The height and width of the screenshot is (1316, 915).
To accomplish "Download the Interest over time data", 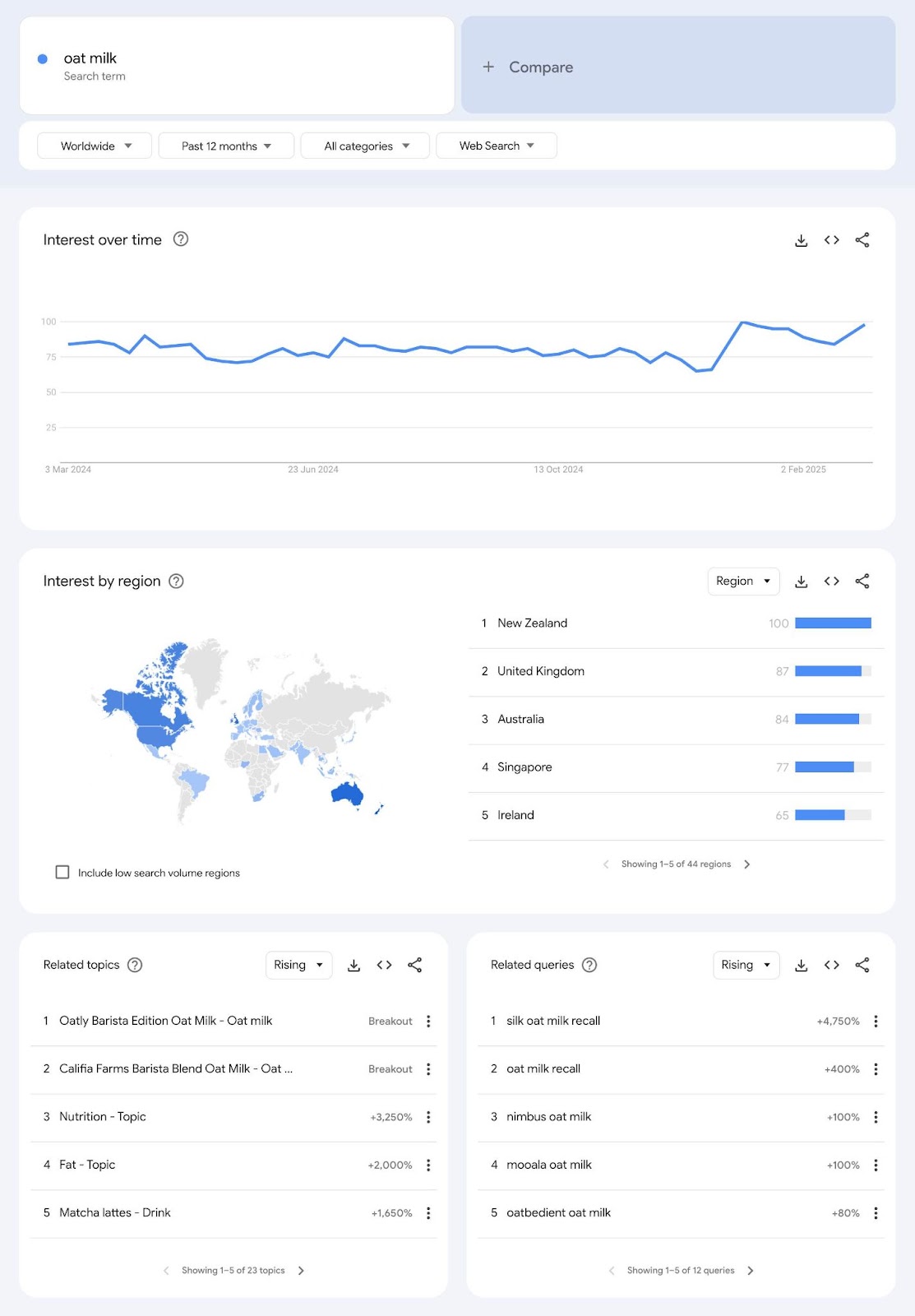I will point(801,239).
